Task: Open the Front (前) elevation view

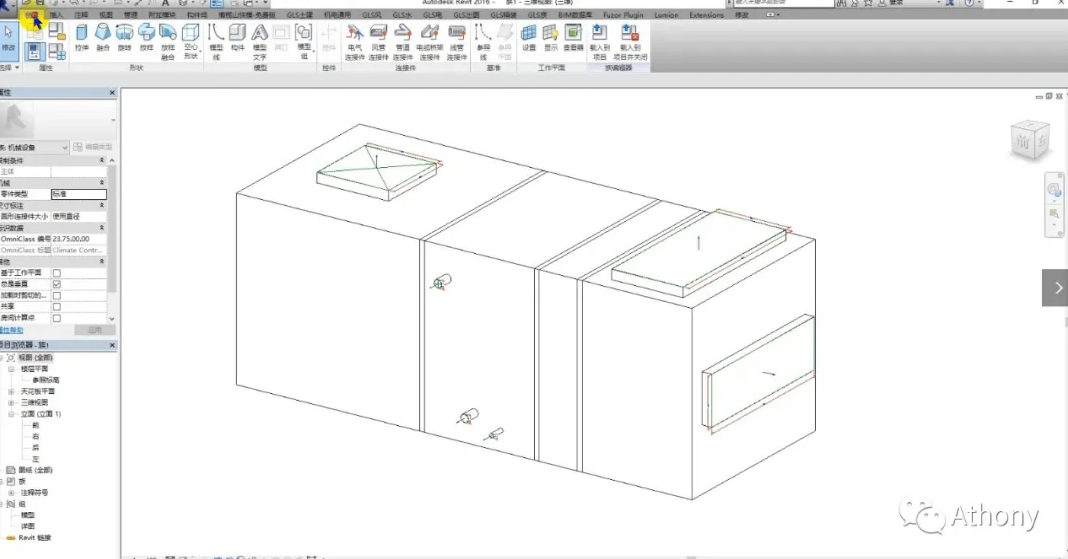Action: 35,425
